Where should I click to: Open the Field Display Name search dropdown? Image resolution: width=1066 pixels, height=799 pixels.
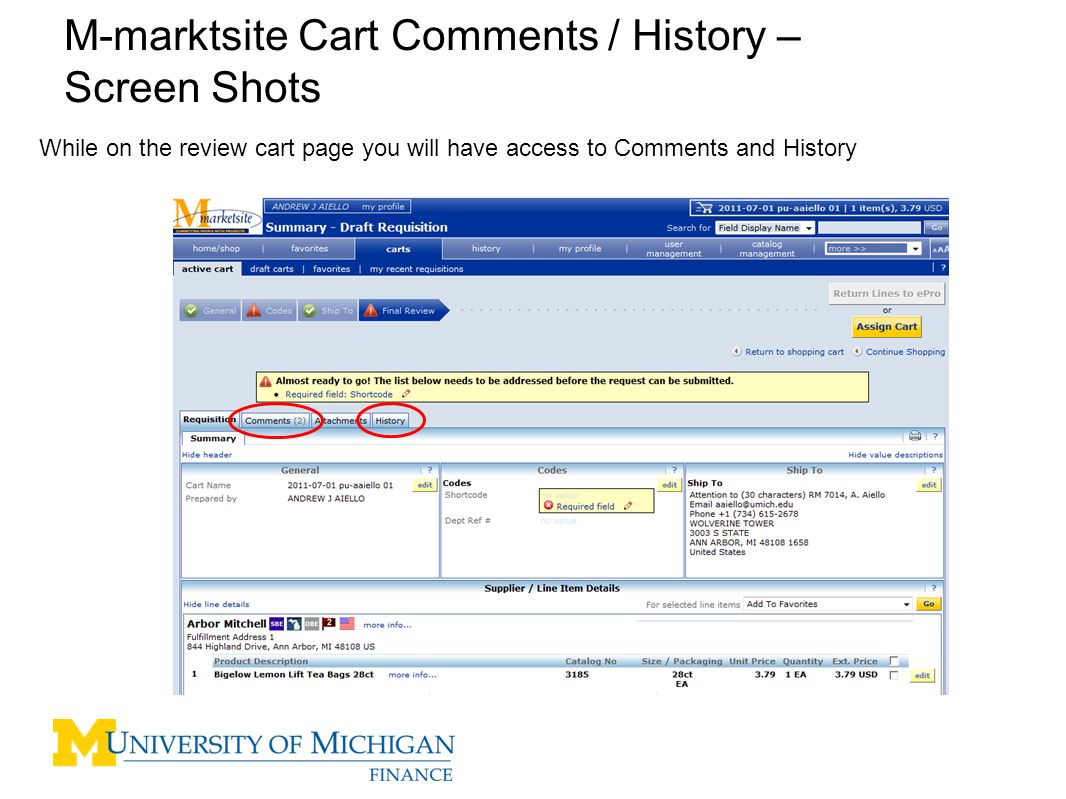(x=765, y=228)
